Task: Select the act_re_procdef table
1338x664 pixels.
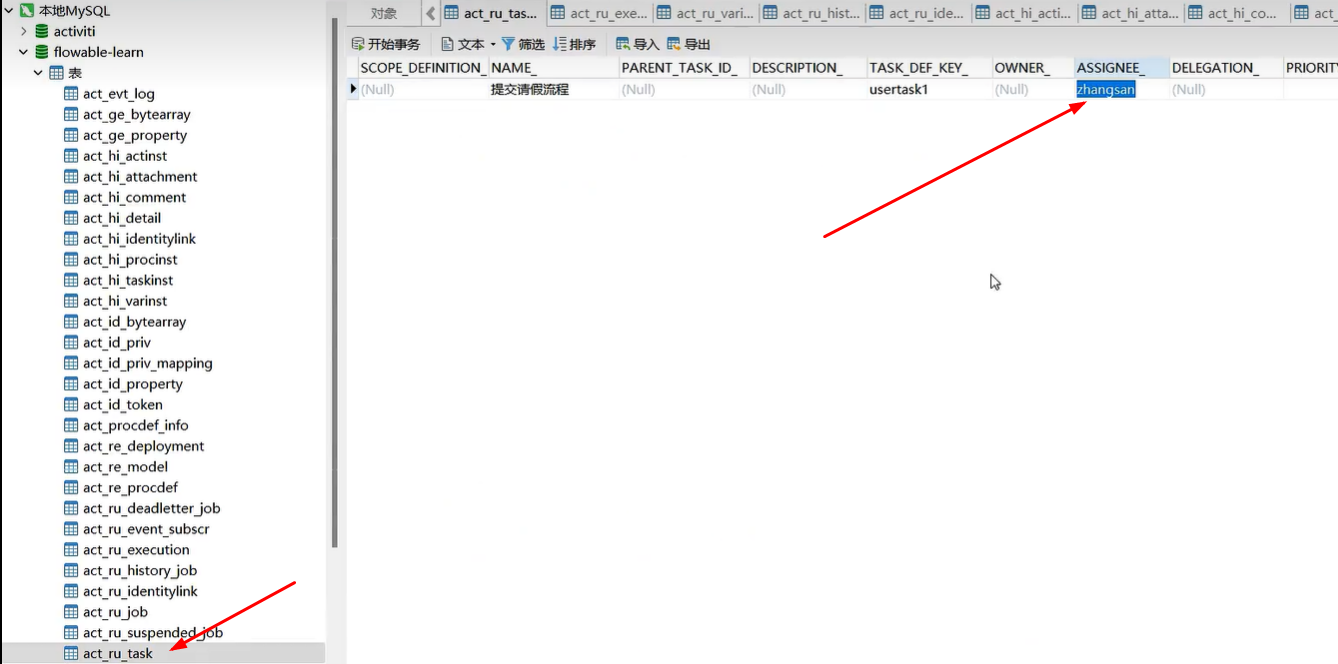Action: point(131,488)
